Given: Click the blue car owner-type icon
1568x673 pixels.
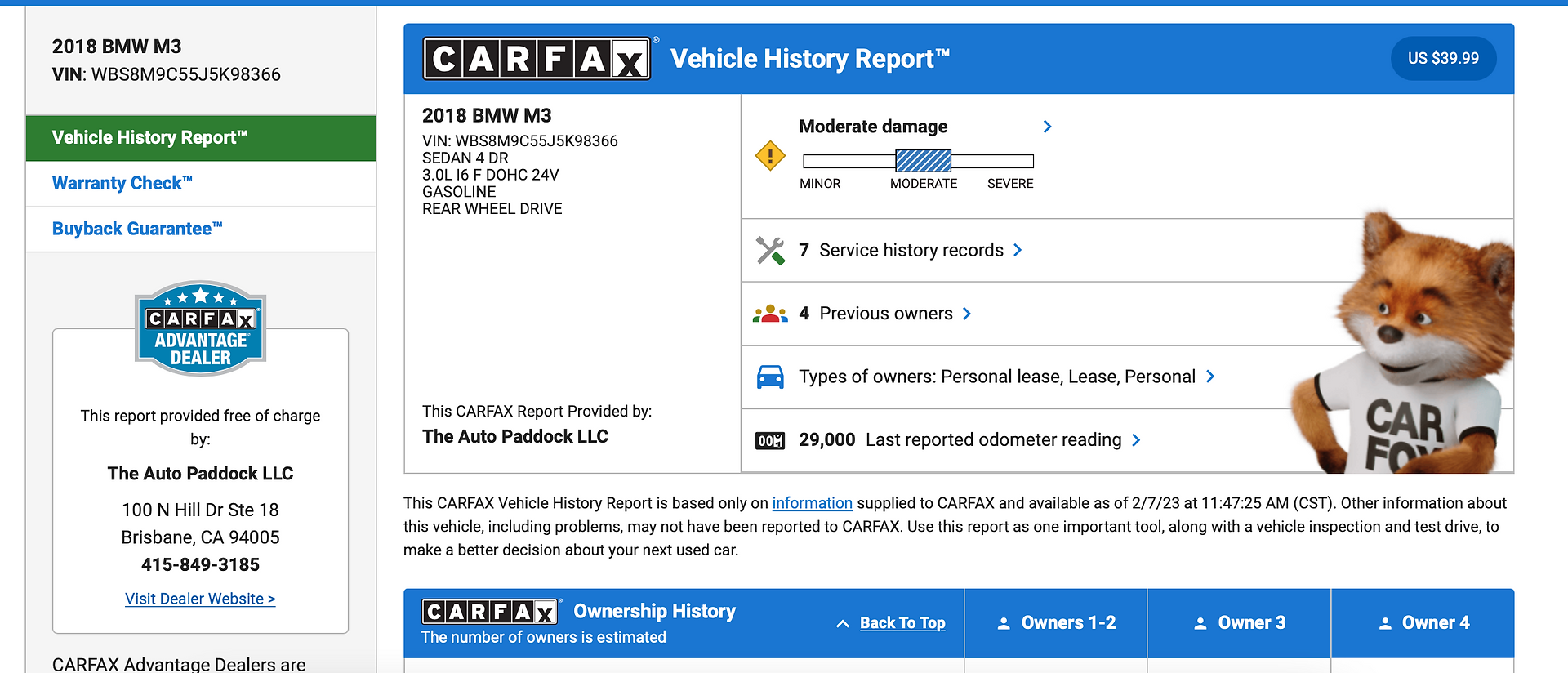Looking at the screenshot, I should 770,377.
